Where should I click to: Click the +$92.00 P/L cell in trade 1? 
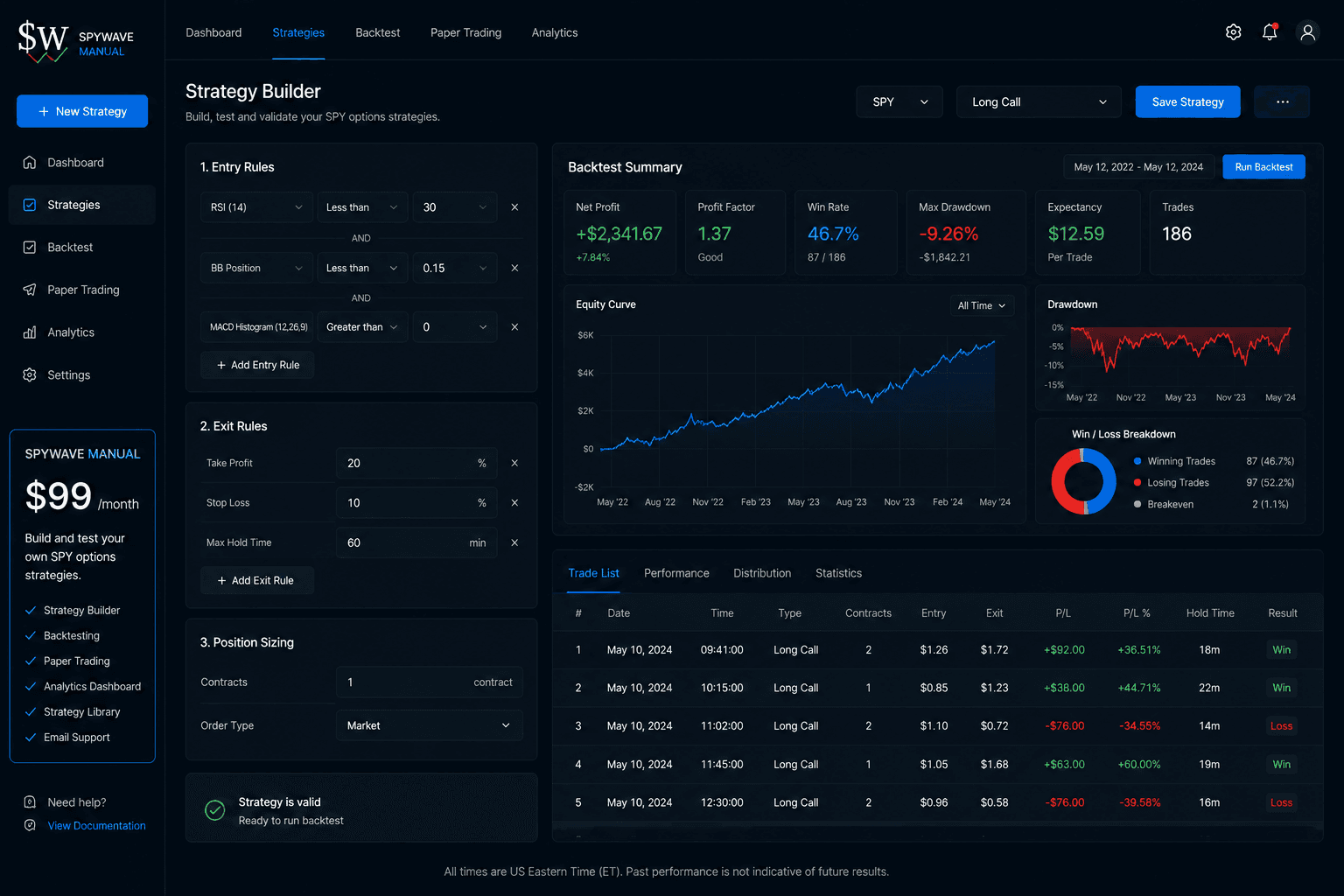tap(1064, 650)
